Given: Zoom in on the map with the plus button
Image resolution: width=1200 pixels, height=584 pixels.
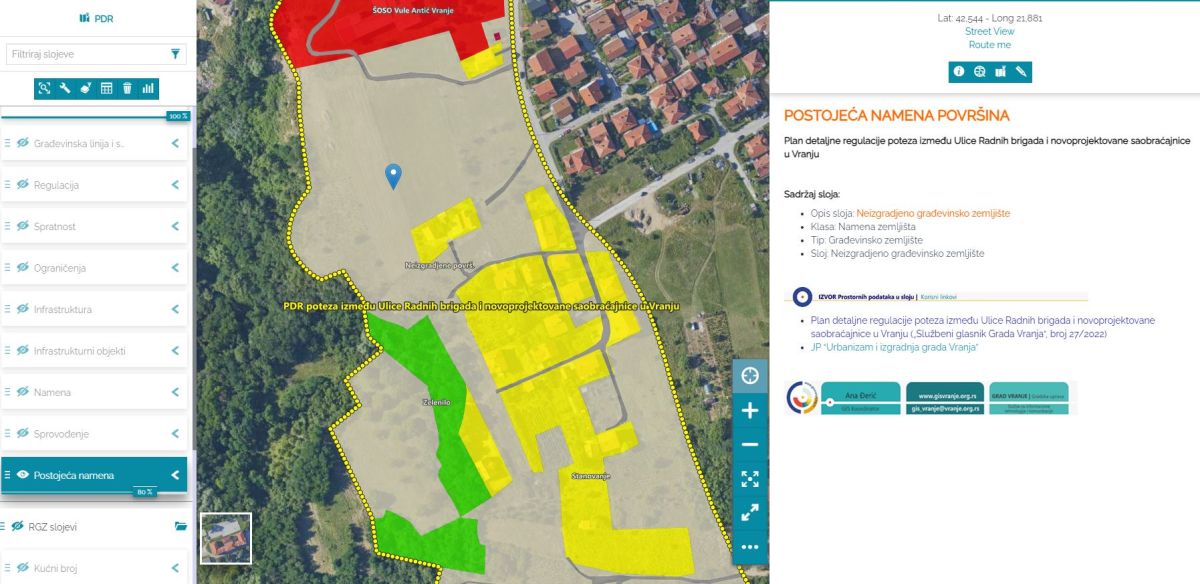Looking at the screenshot, I should pyautogui.click(x=750, y=410).
